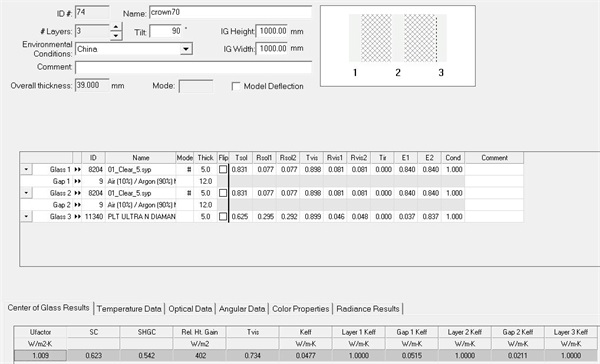The width and height of the screenshot is (600, 364).
Task: Toggle the Flip checkbox for Glass 3
Action: pos(223,217)
